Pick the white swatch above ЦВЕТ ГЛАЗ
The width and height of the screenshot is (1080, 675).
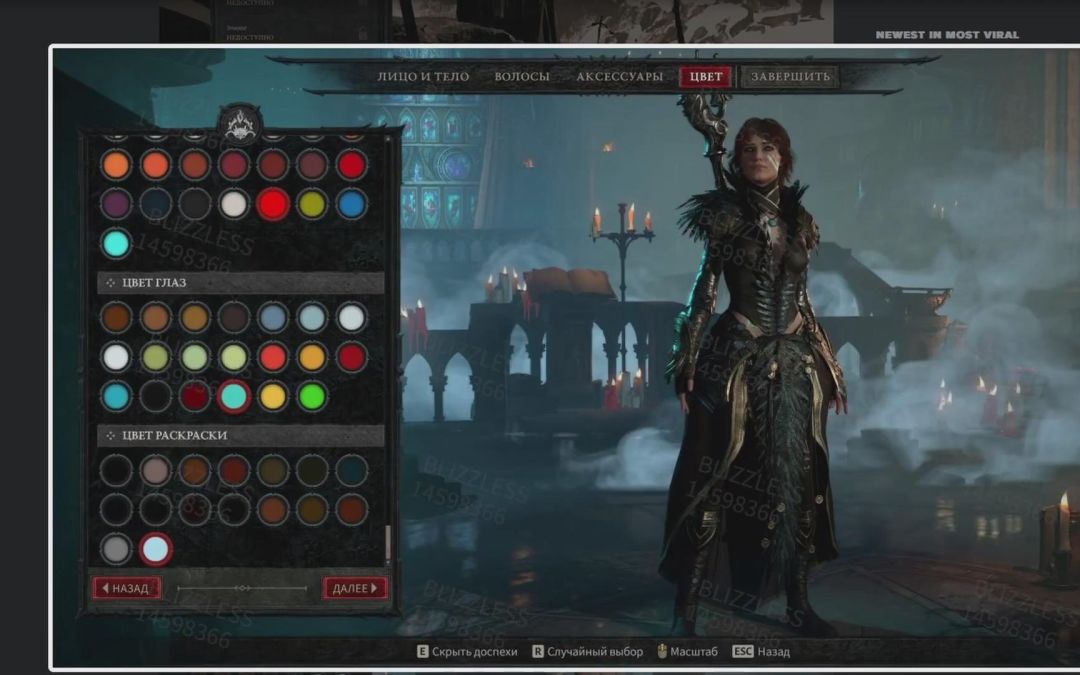(x=233, y=204)
